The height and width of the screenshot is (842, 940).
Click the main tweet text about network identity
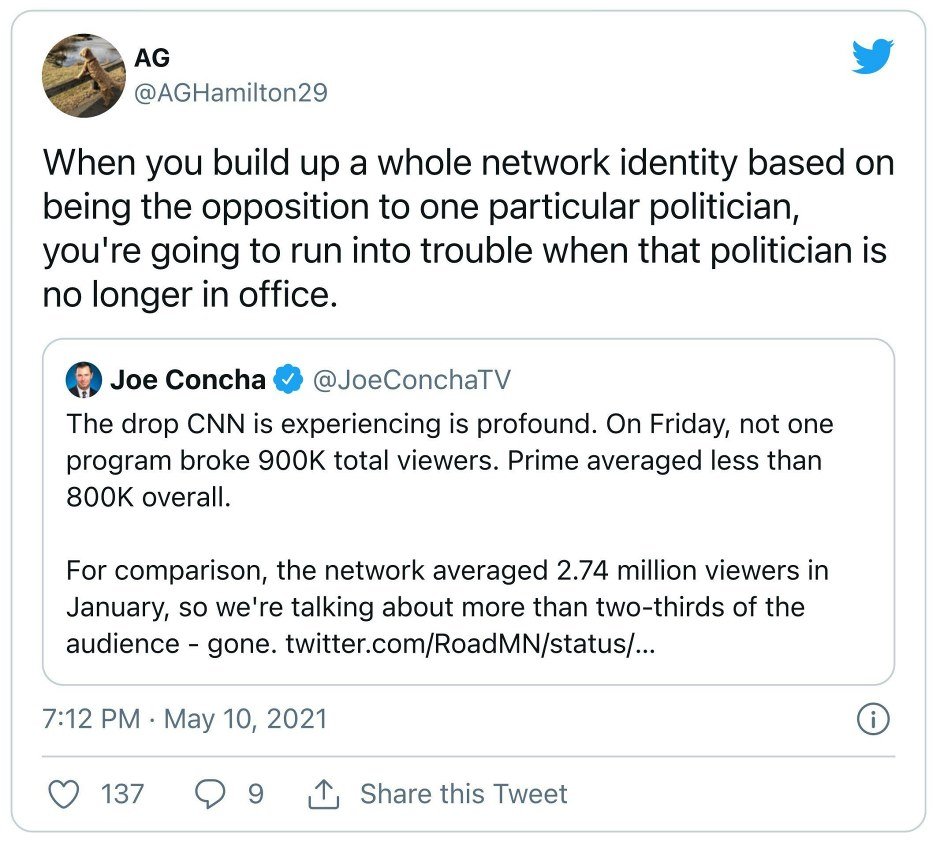click(x=468, y=228)
